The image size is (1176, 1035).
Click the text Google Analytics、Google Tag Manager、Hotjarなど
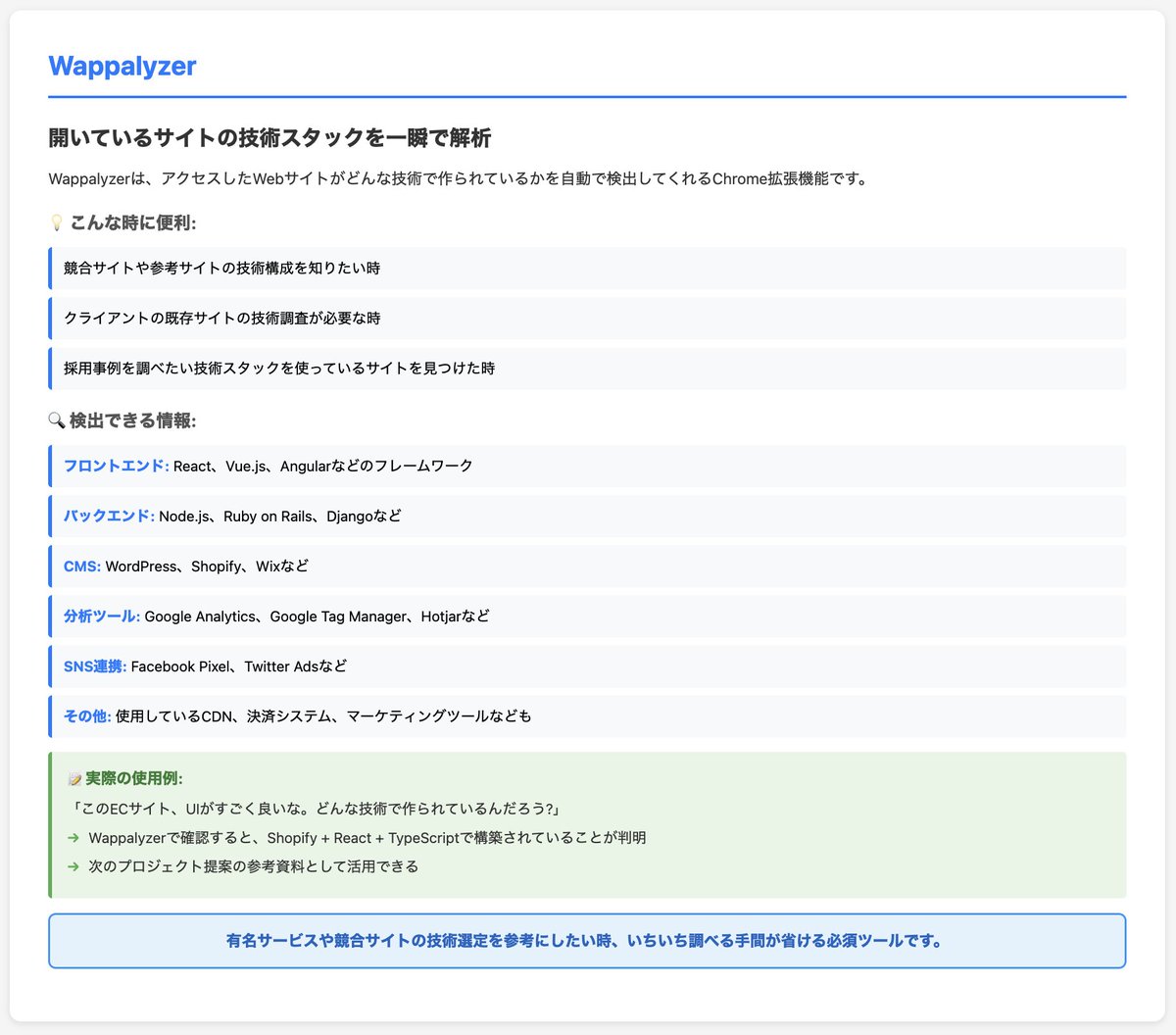[x=317, y=616]
